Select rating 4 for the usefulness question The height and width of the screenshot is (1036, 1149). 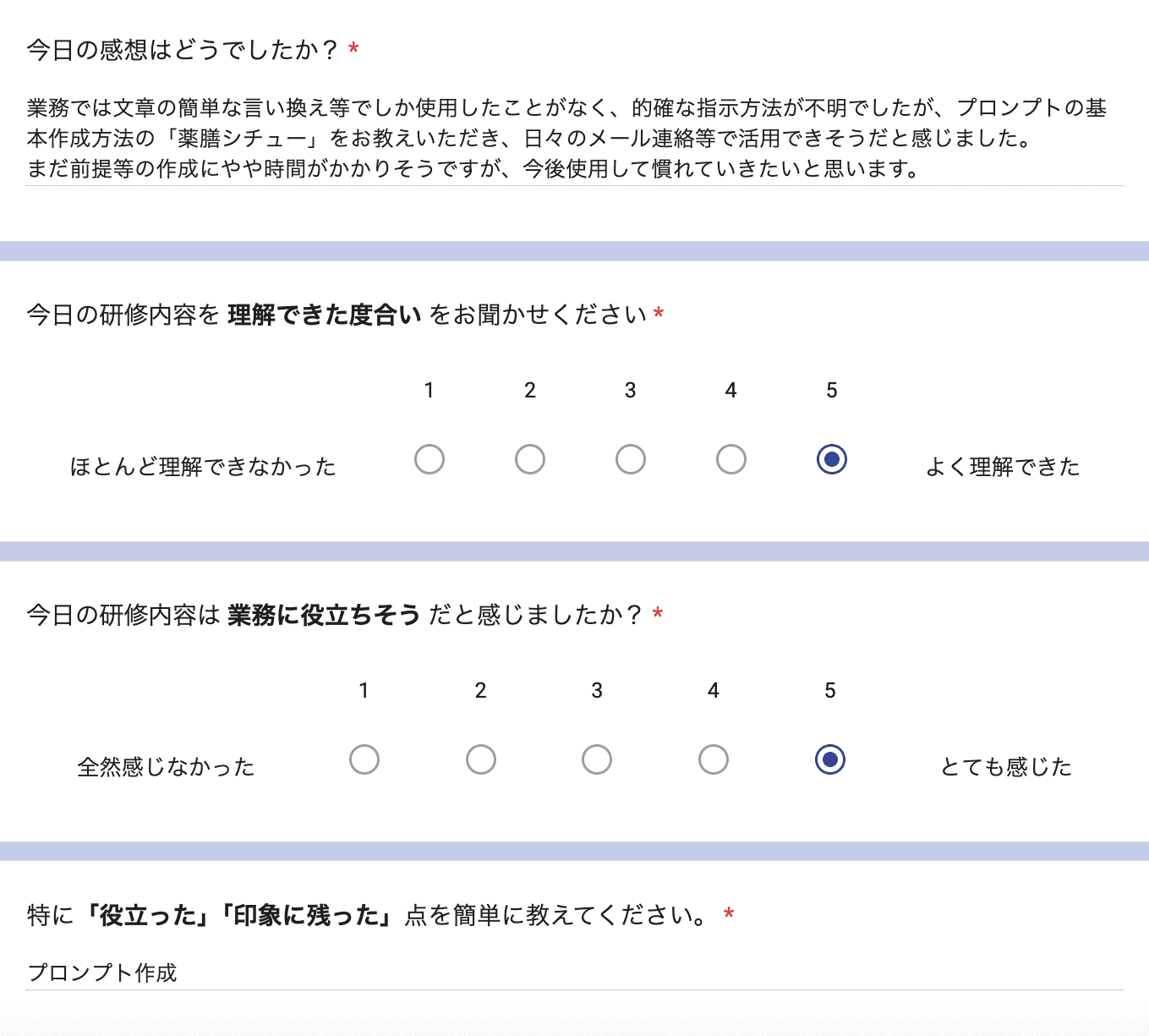click(714, 759)
